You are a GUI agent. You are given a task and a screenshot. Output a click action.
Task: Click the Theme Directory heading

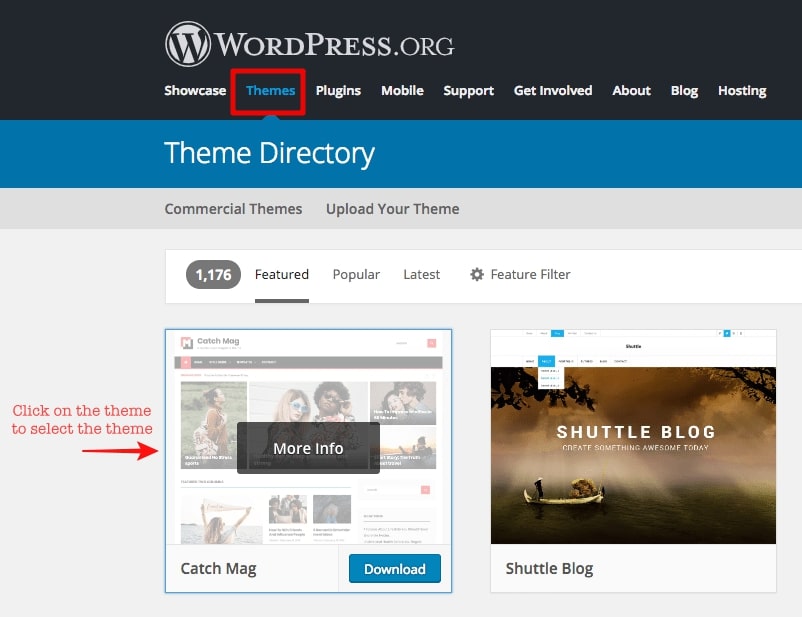click(270, 153)
